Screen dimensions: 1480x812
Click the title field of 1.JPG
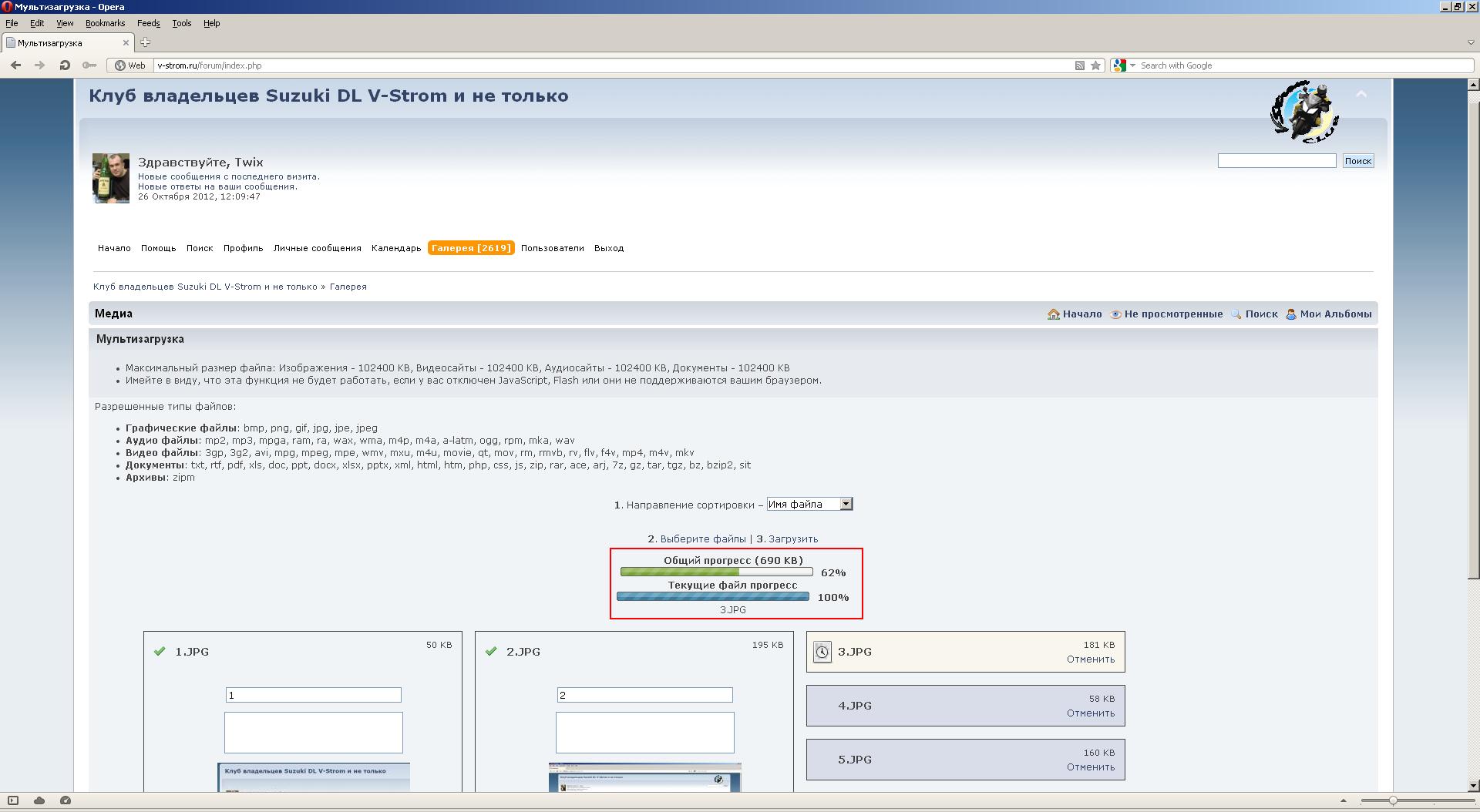coord(314,695)
